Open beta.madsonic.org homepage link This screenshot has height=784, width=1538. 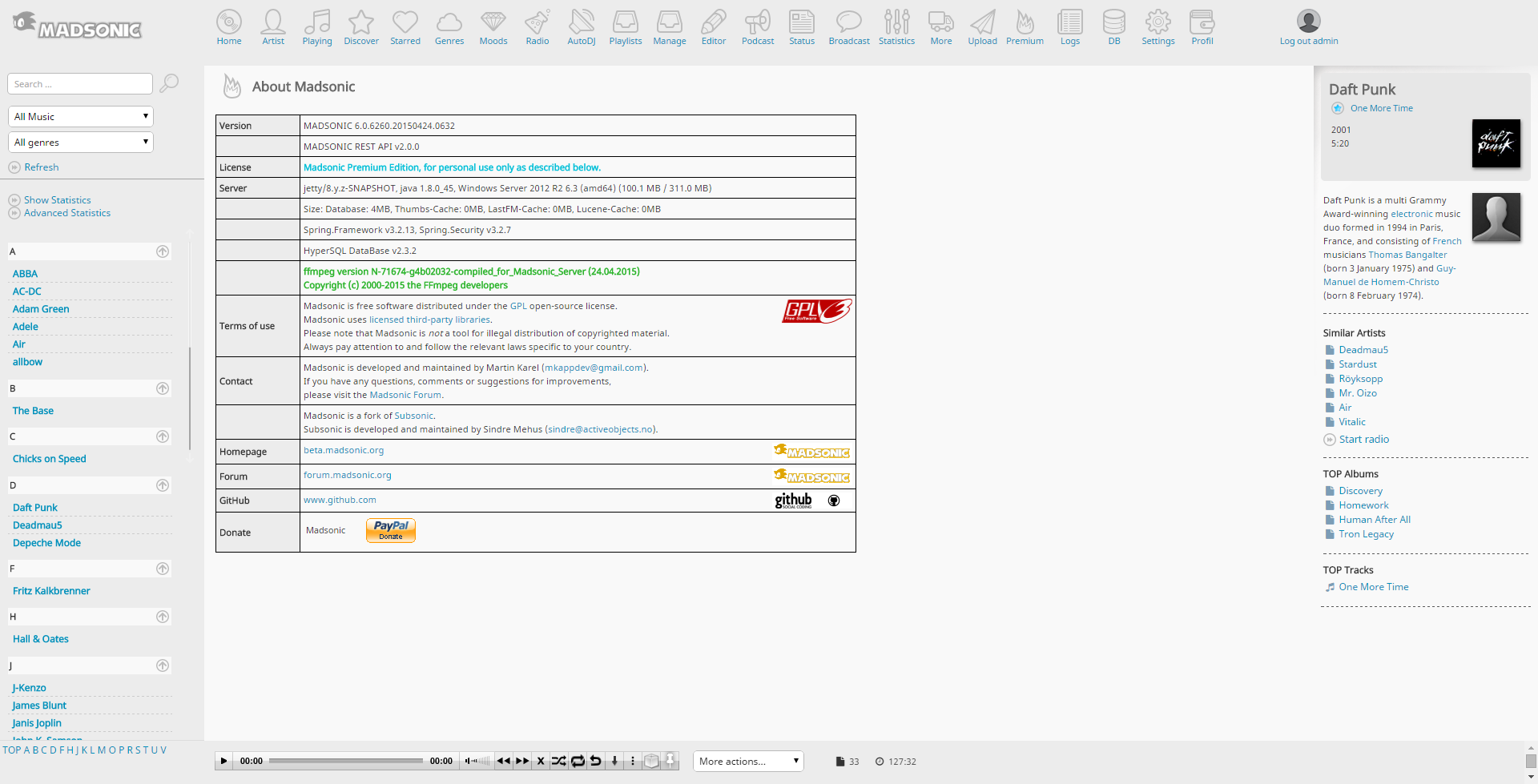[x=344, y=450]
